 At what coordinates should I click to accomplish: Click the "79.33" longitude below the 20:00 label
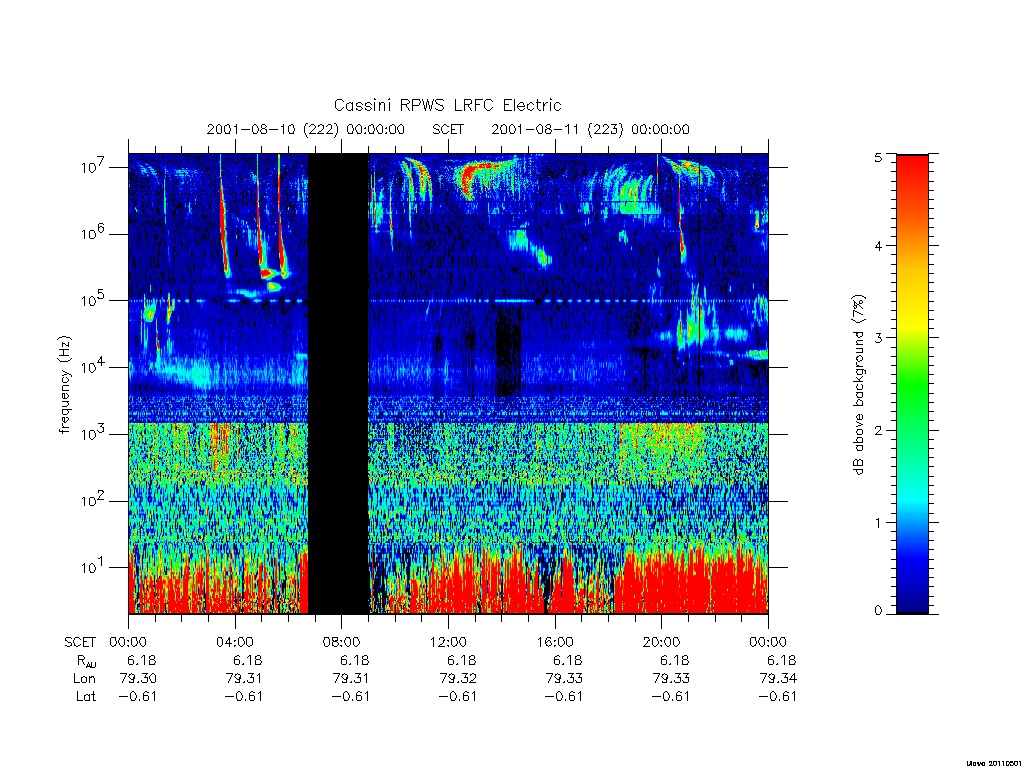pyautogui.click(x=671, y=679)
